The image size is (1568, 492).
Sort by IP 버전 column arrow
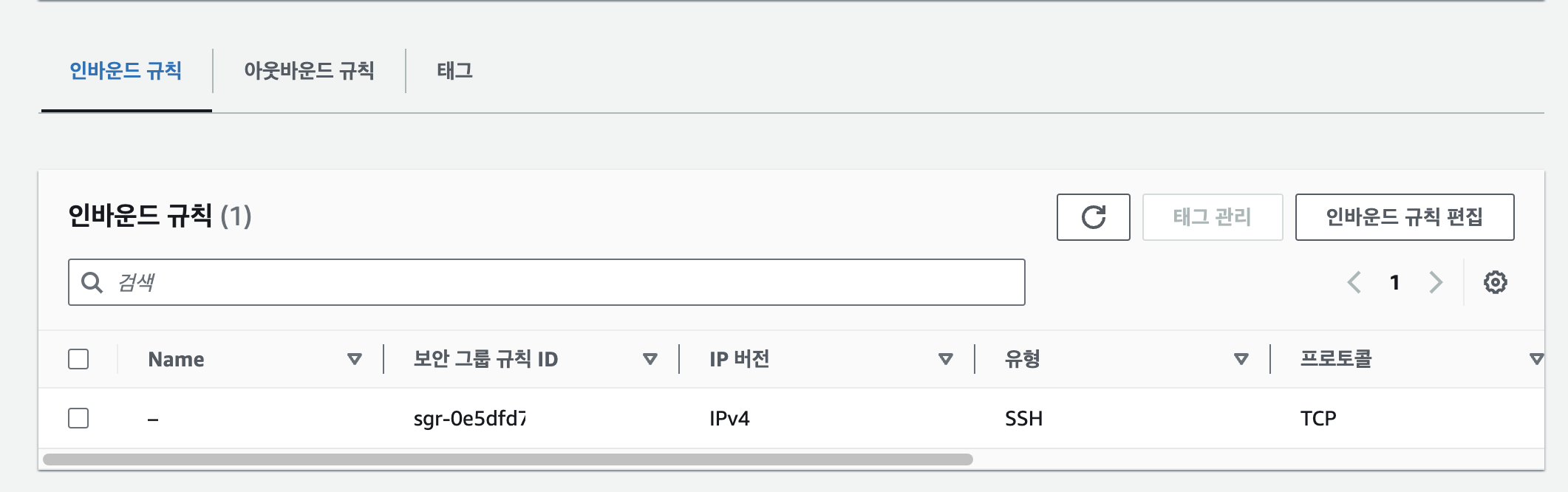point(945,359)
